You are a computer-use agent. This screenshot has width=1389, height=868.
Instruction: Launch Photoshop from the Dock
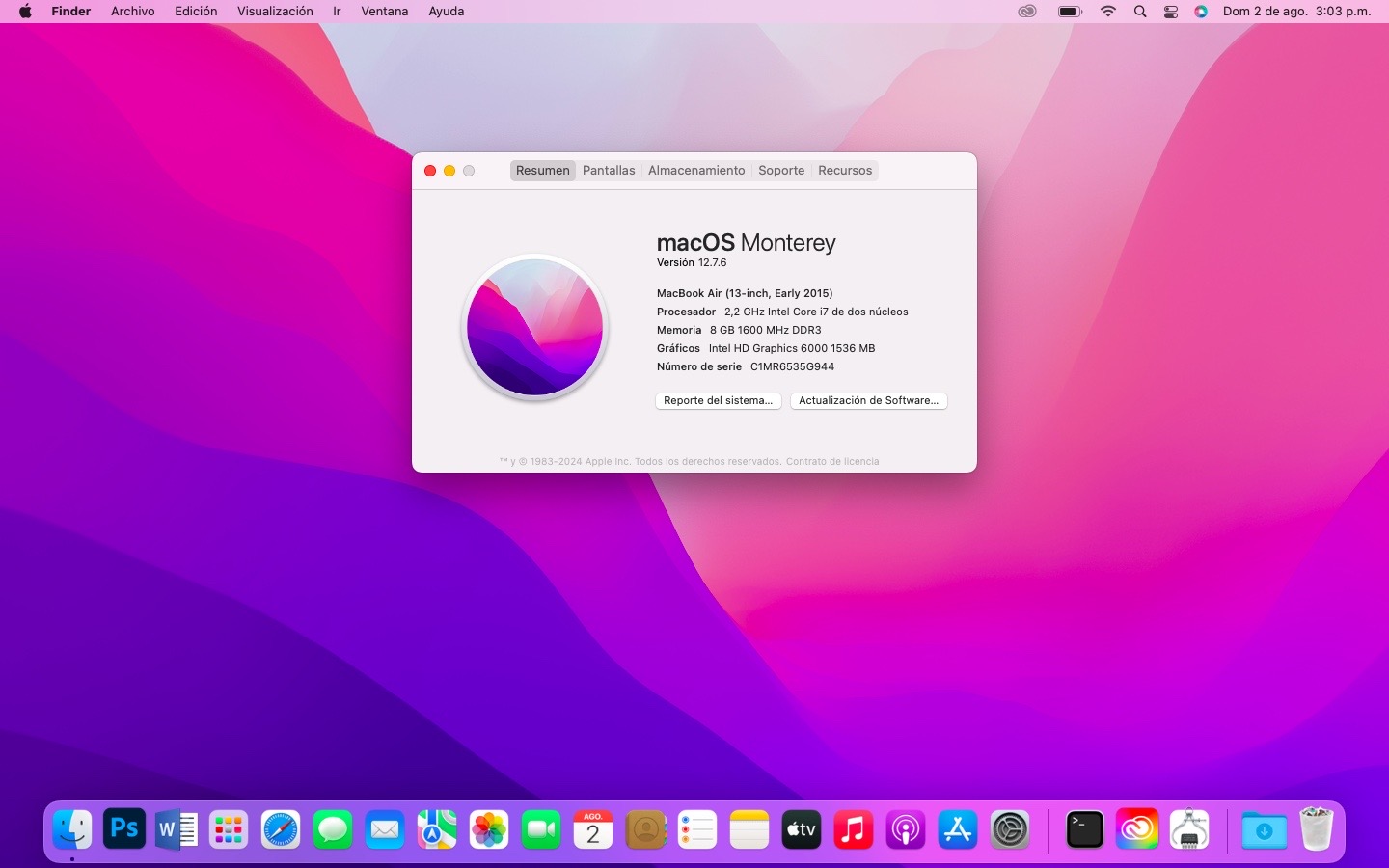tap(124, 829)
